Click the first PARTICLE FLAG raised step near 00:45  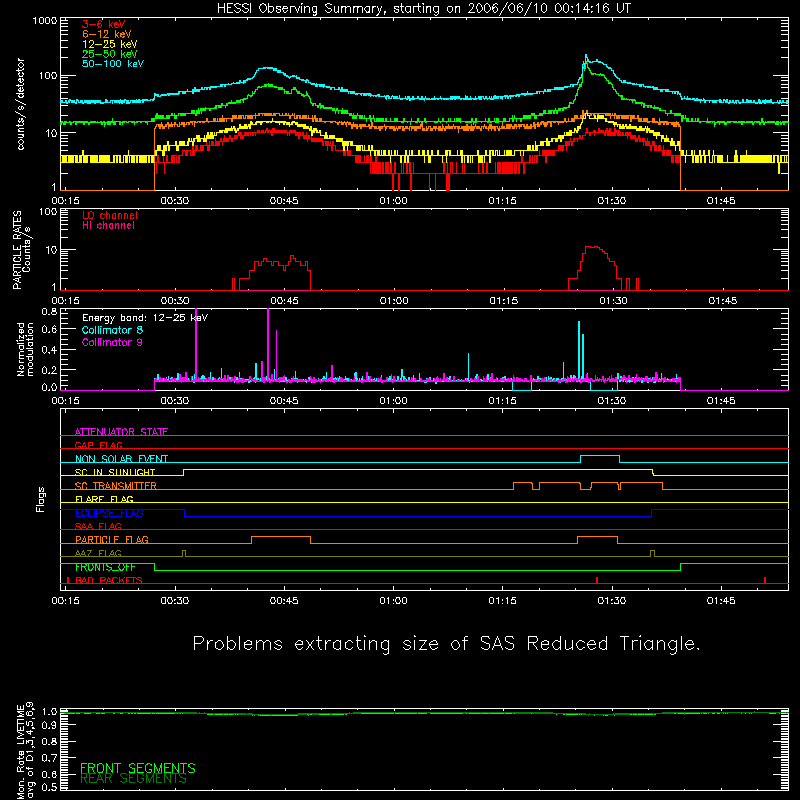coord(281,537)
